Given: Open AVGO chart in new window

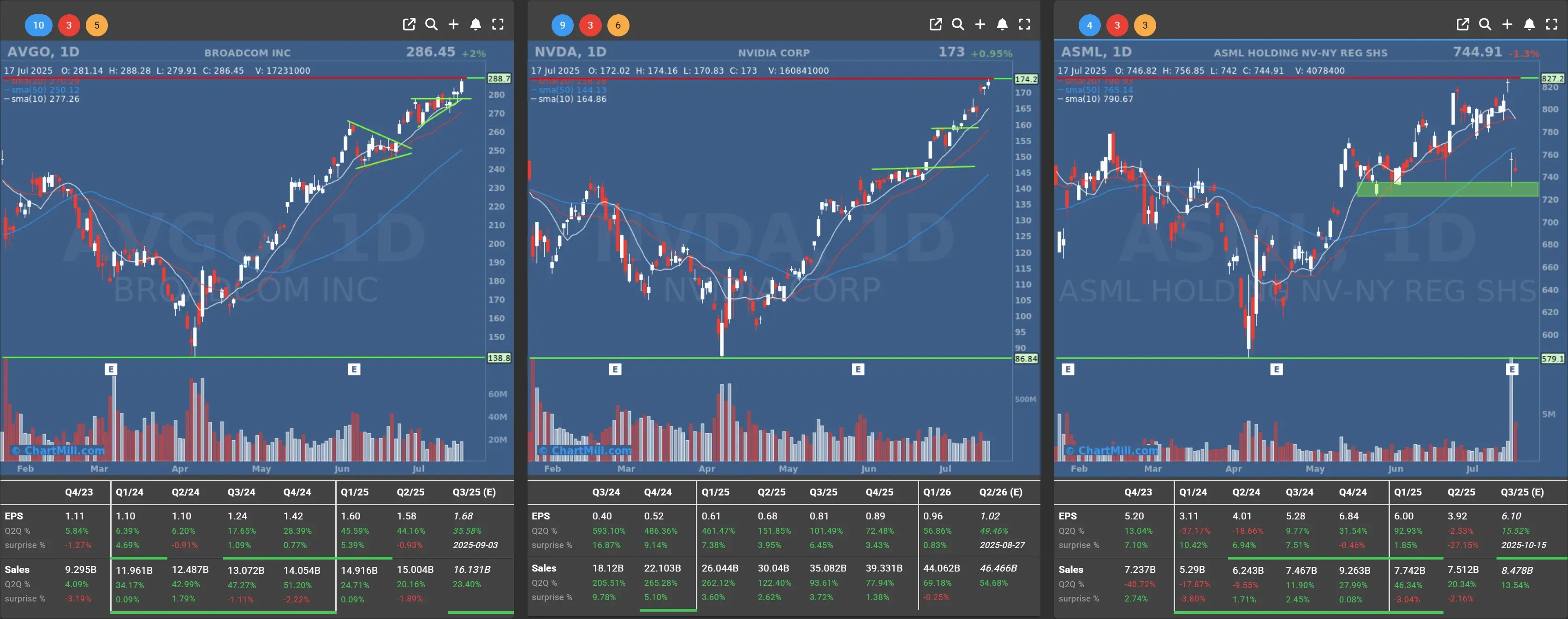Looking at the screenshot, I should (x=409, y=24).
